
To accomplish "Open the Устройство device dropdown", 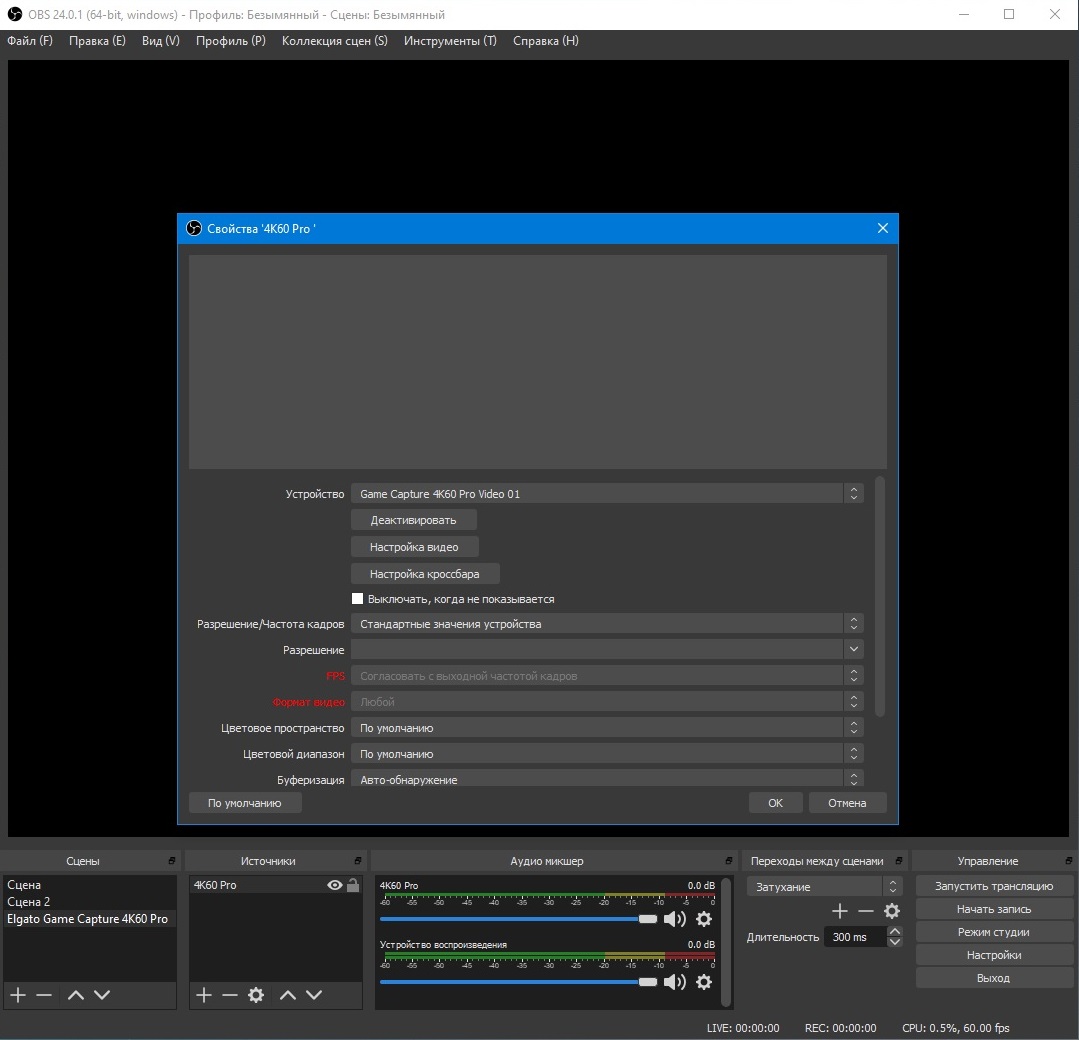I will point(607,494).
